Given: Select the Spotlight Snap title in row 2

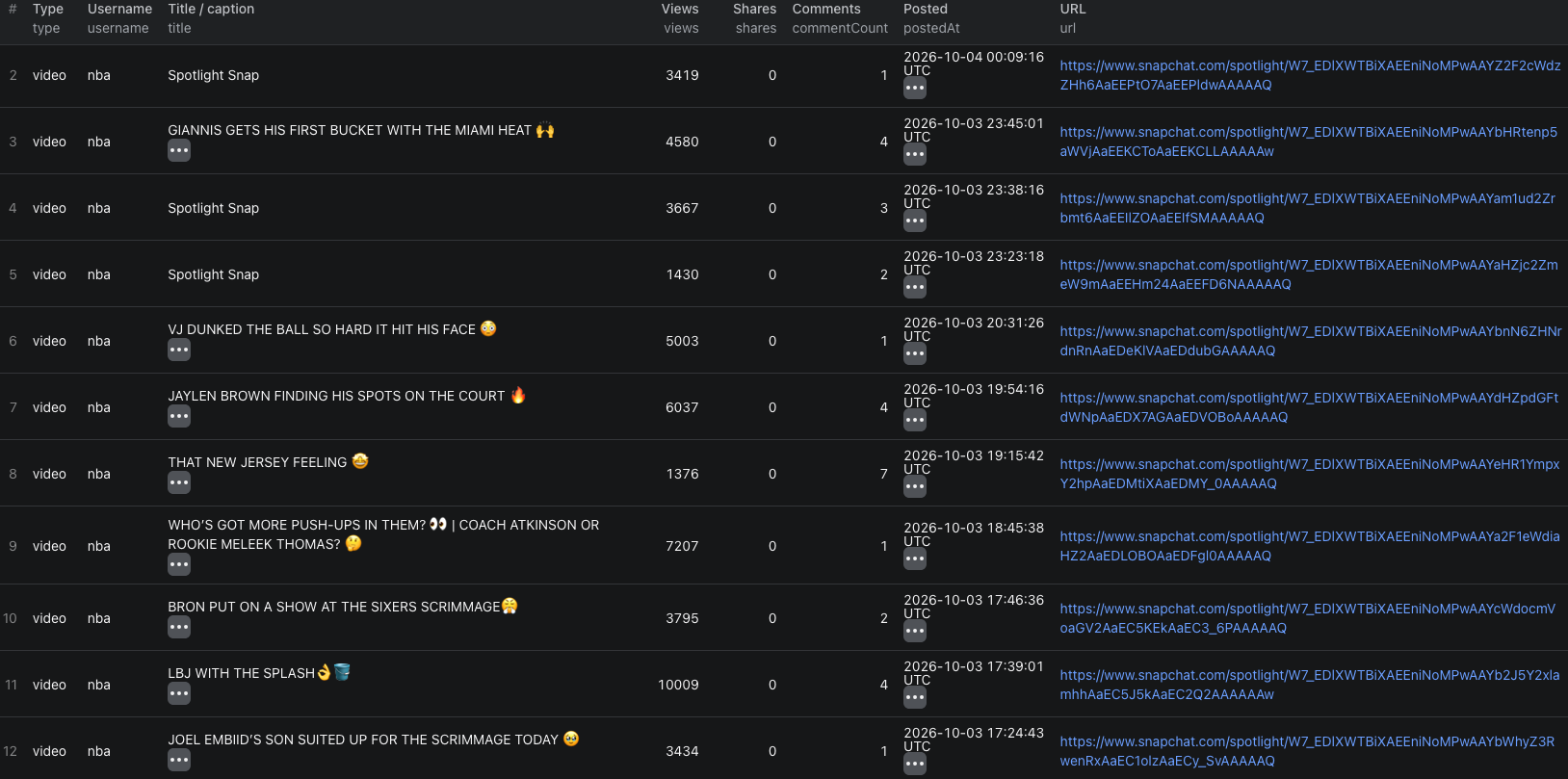Looking at the screenshot, I should coord(213,75).
